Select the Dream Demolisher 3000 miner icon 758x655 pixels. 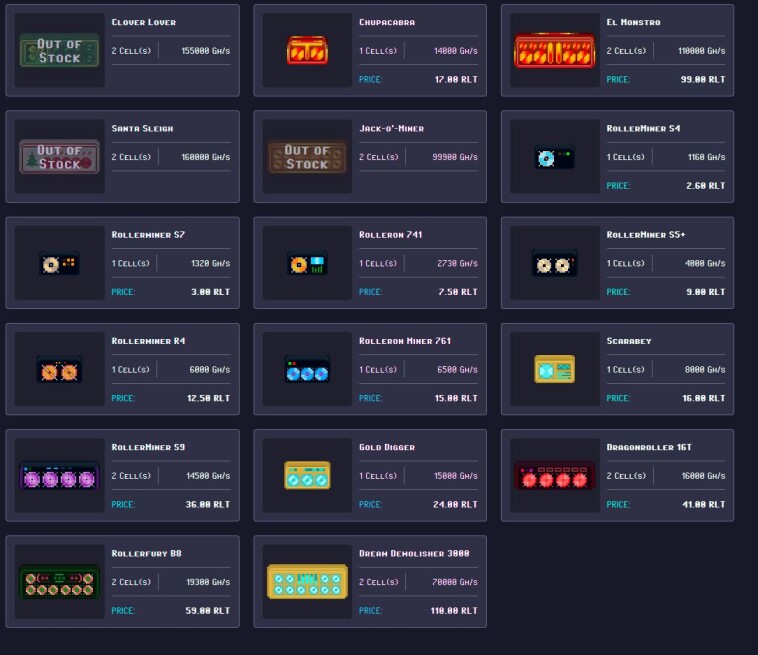click(307, 582)
